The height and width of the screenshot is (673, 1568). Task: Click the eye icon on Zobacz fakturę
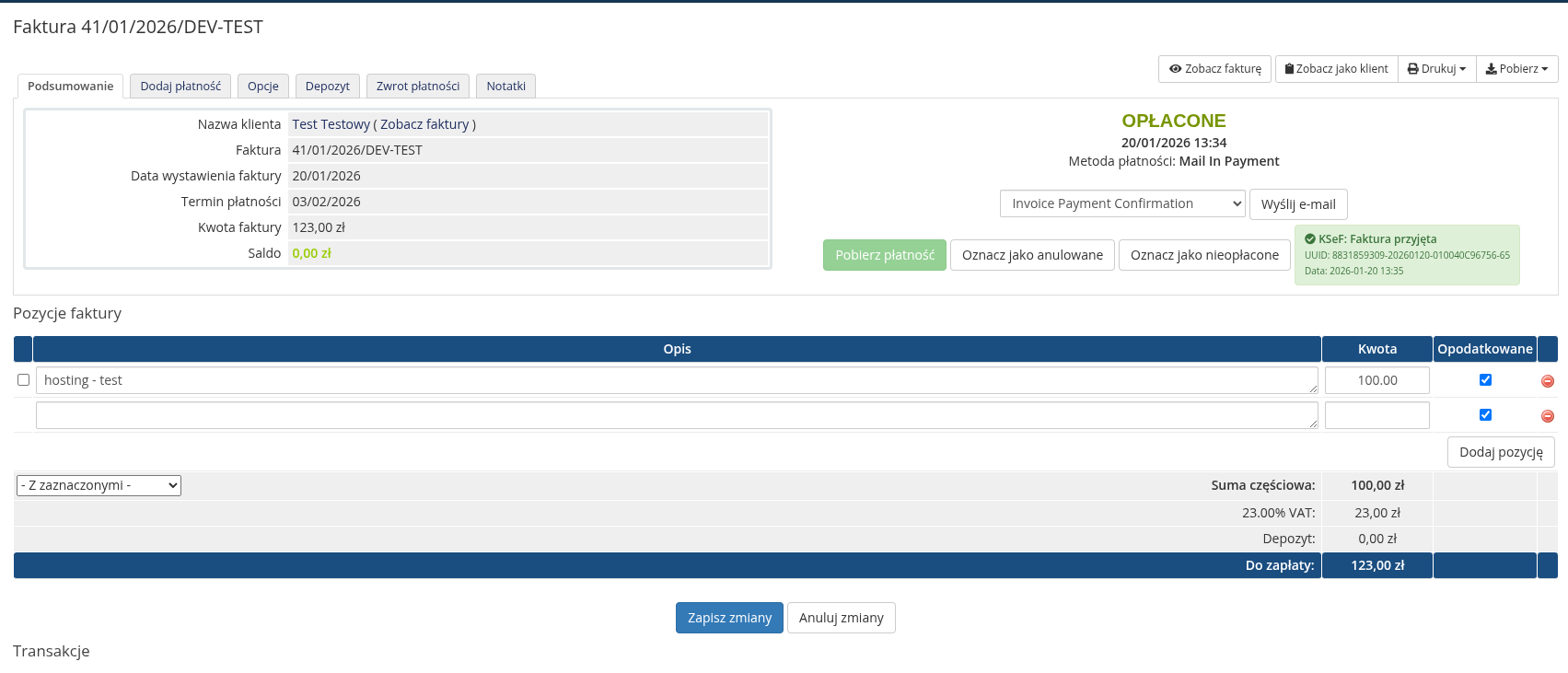[1175, 69]
